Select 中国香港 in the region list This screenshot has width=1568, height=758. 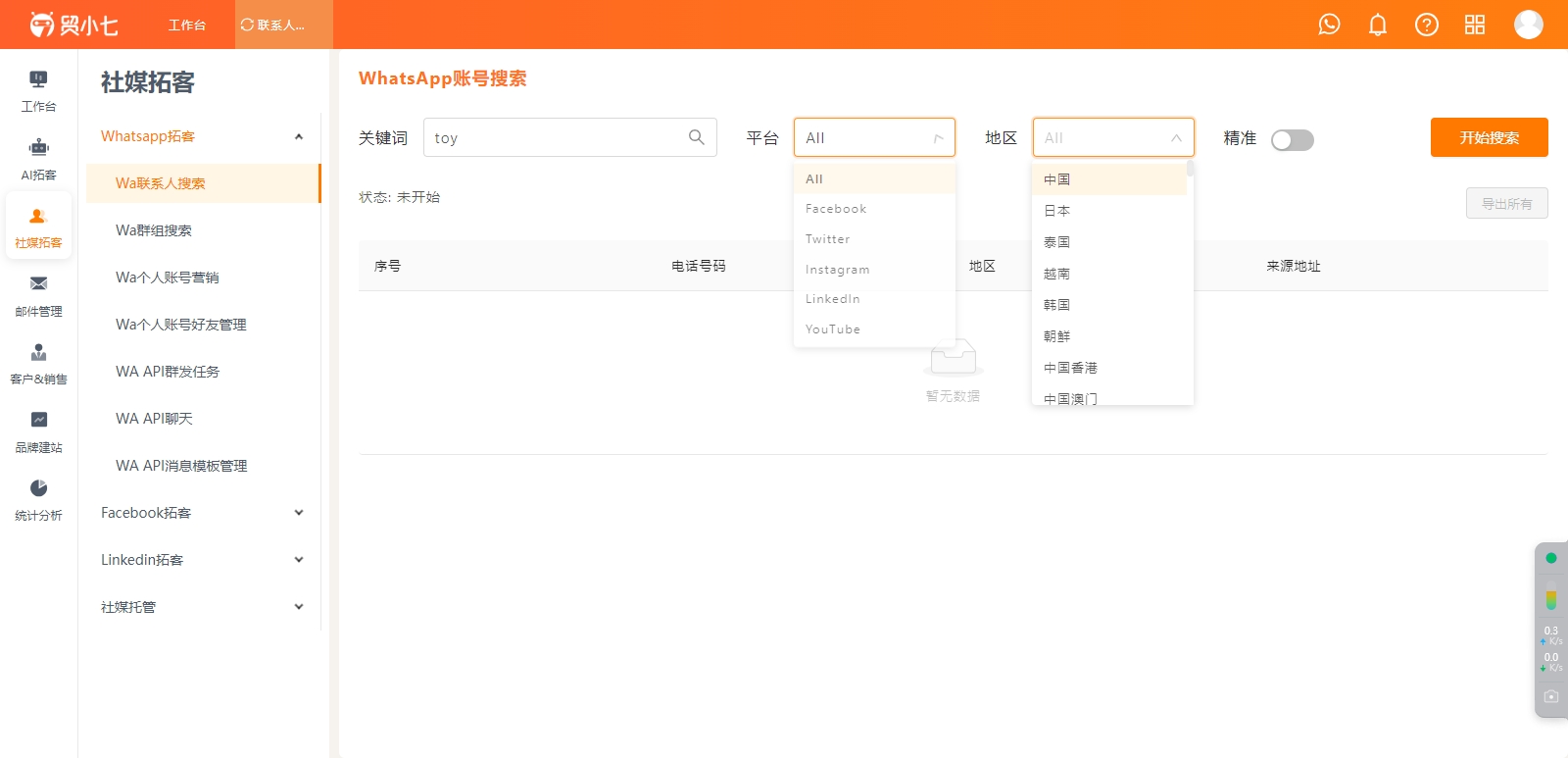coord(1109,368)
